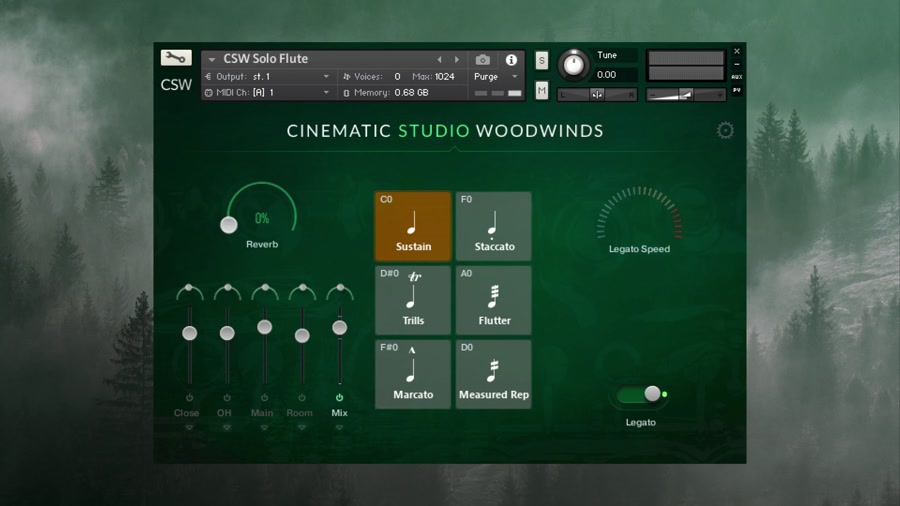Viewport: 900px width, 506px height.
Task: Click the Tune knob
Action: coord(573,65)
